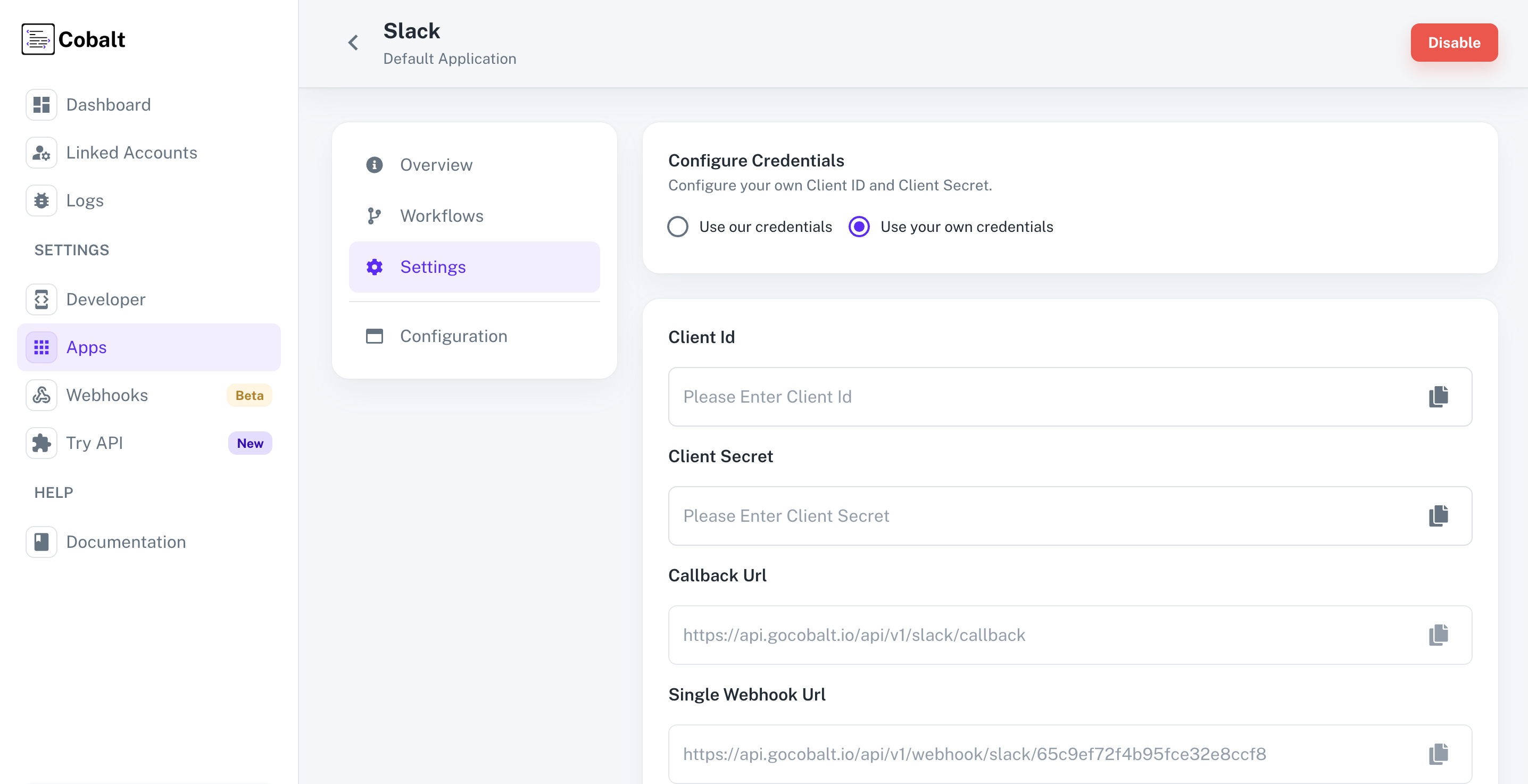This screenshot has width=1528, height=784.
Task: Click the Dashboard grid icon in sidebar
Action: pyautogui.click(x=41, y=104)
